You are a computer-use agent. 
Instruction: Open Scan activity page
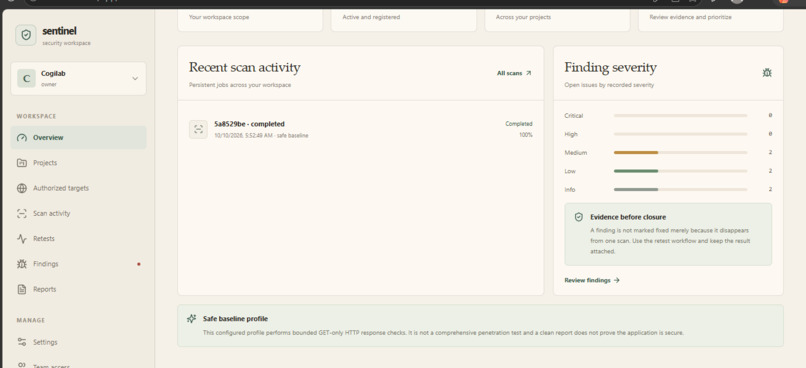click(x=78, y=213)
